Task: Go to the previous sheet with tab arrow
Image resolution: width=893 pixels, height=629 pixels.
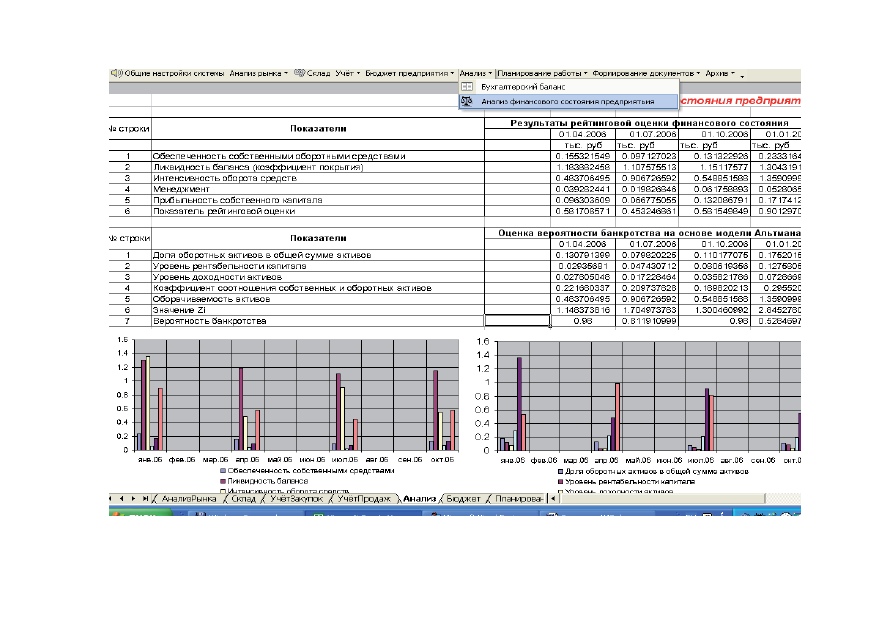Action: tap(122, 499)
